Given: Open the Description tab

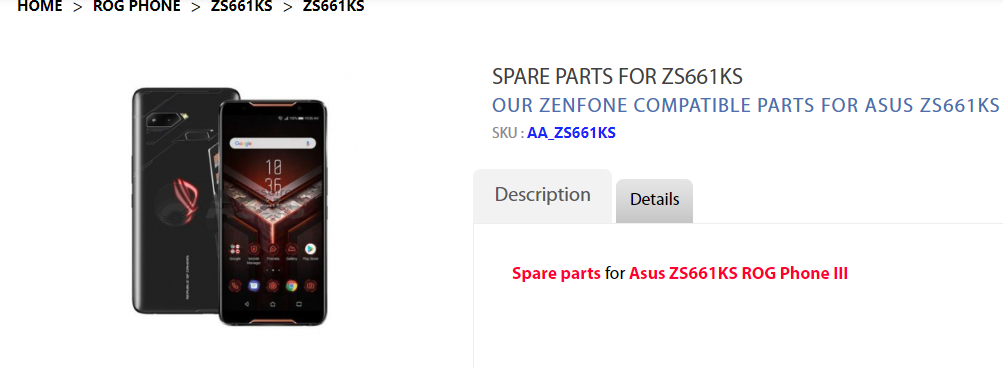Looking at the screenshot, I should pos(542,196).
